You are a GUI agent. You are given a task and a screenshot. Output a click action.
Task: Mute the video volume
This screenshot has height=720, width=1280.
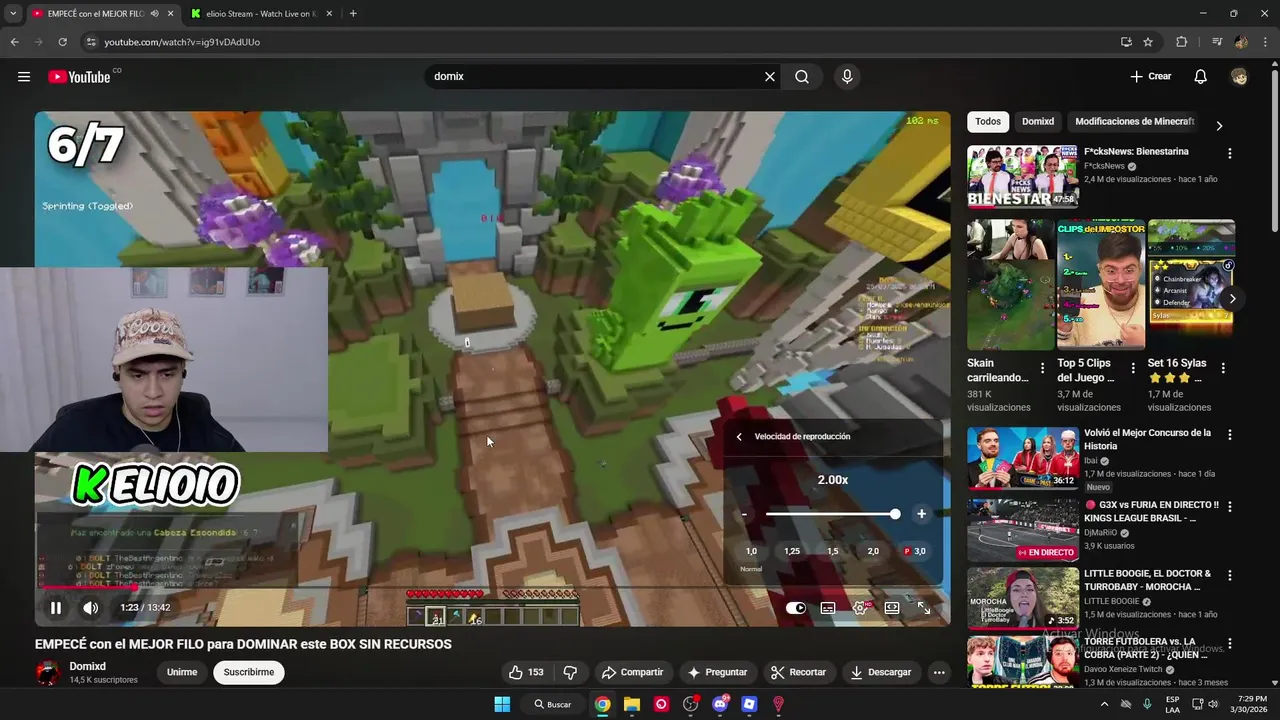click(x=91, y=607)
